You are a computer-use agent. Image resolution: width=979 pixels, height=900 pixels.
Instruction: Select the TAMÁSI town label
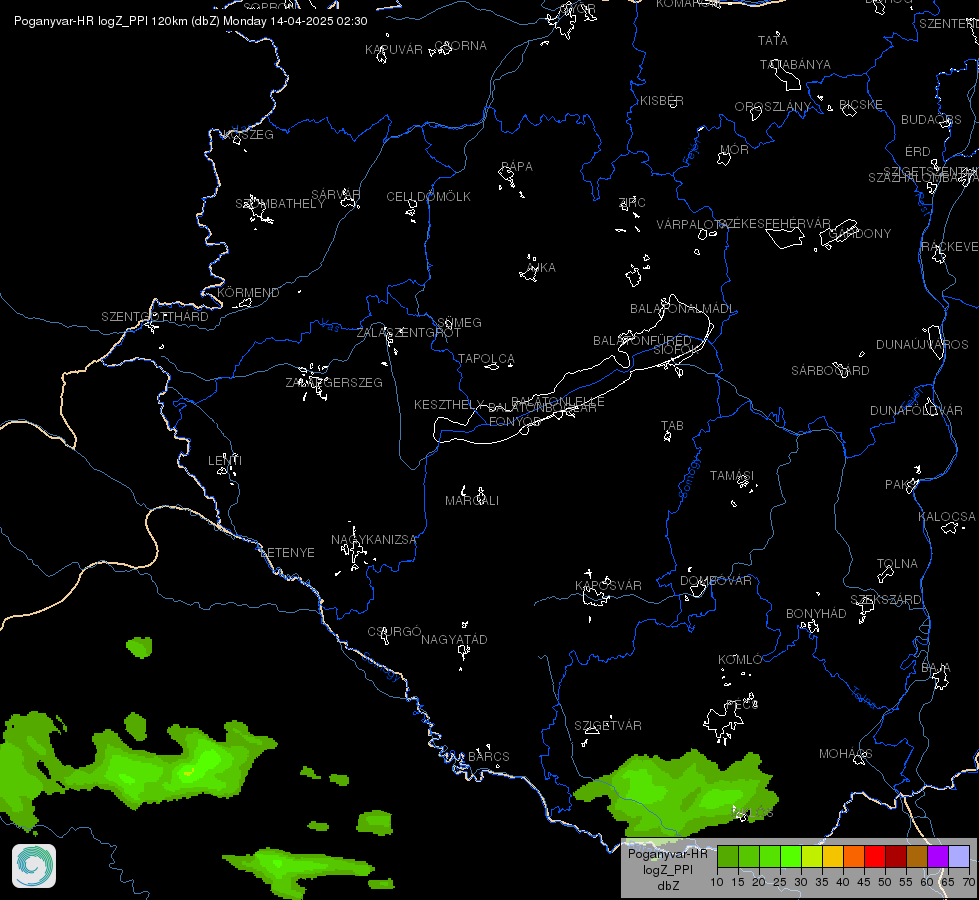tap(732, 476)
